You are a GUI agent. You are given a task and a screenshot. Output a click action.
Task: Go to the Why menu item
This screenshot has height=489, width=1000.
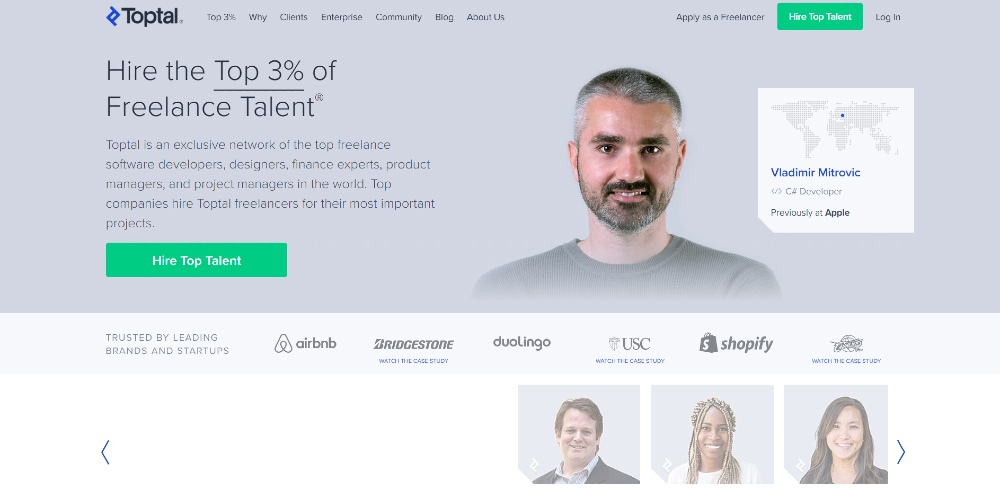coord(258,17)
